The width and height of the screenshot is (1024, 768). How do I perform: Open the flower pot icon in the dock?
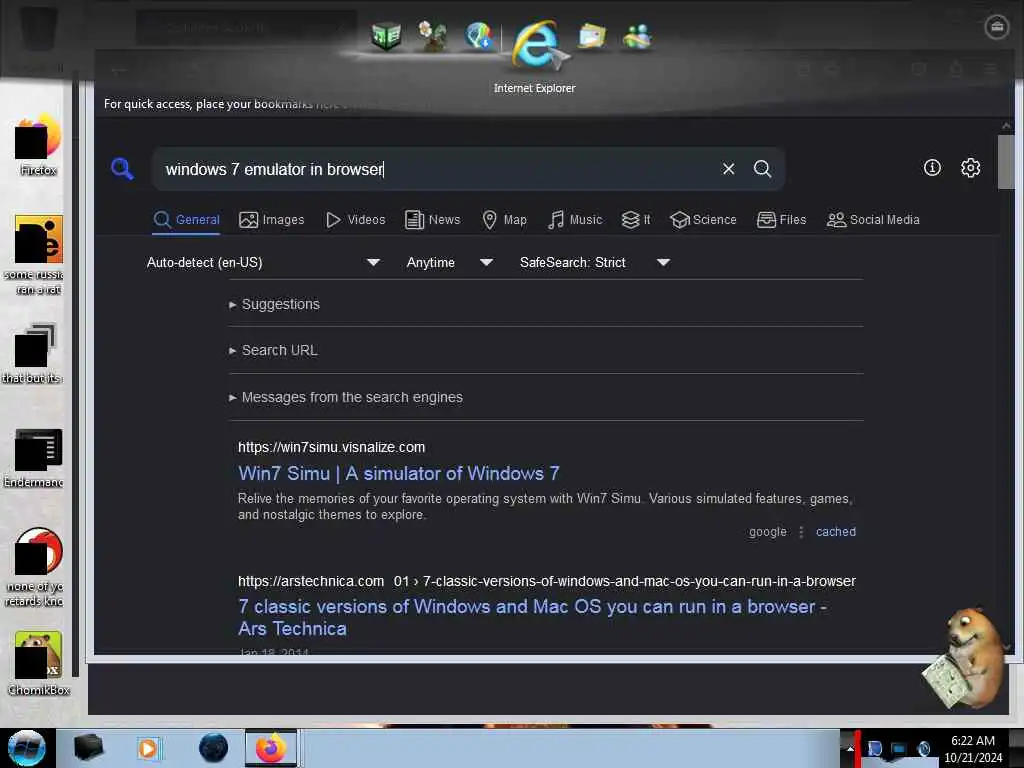tap(432, 36)
